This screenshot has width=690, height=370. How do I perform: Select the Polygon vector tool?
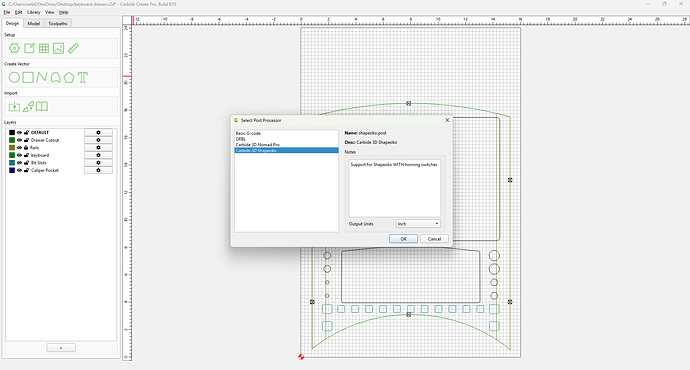[69, 77]
